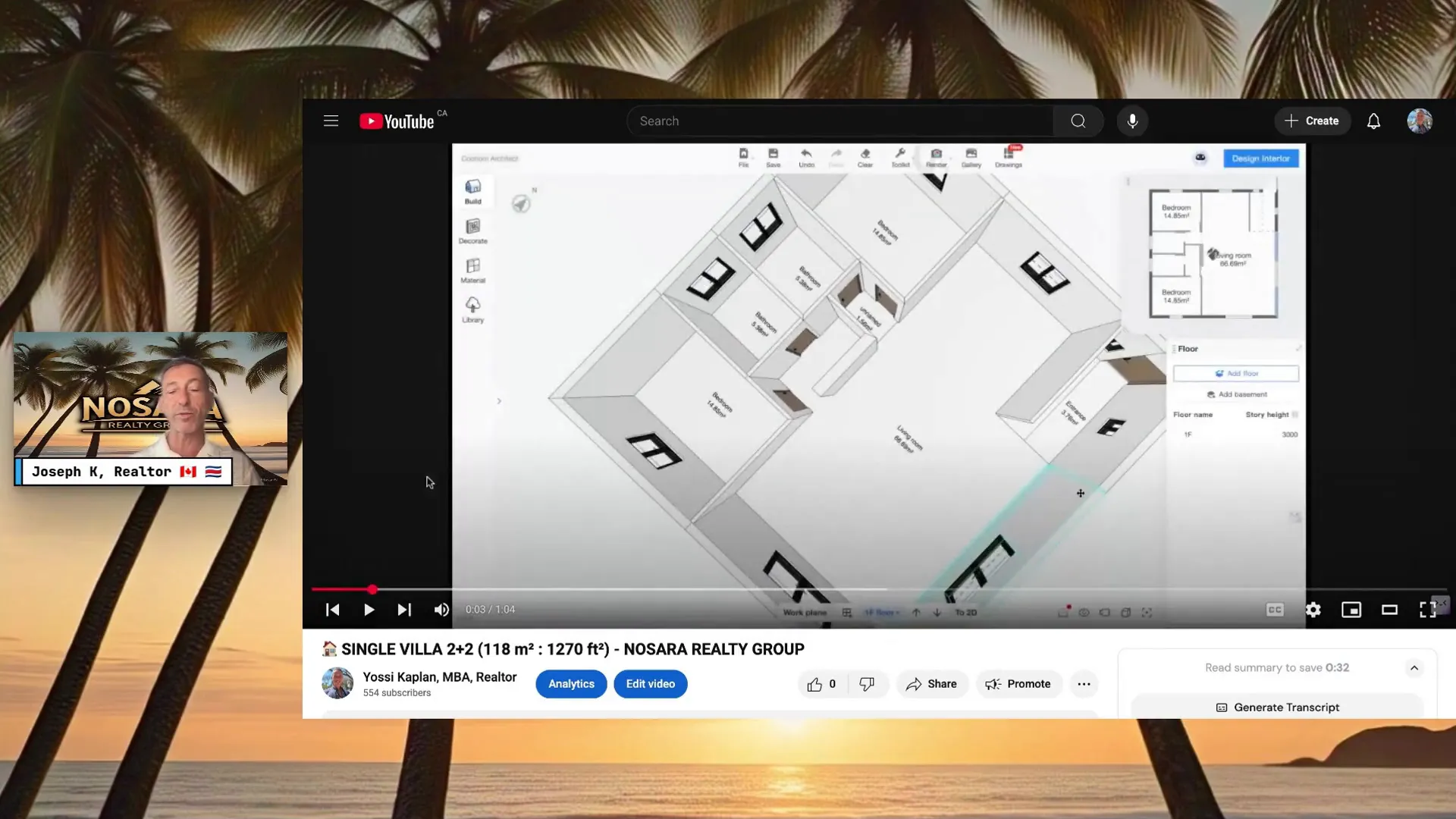Toggle closed captions CC
1456x819 pixels.
click(1275, 610)
